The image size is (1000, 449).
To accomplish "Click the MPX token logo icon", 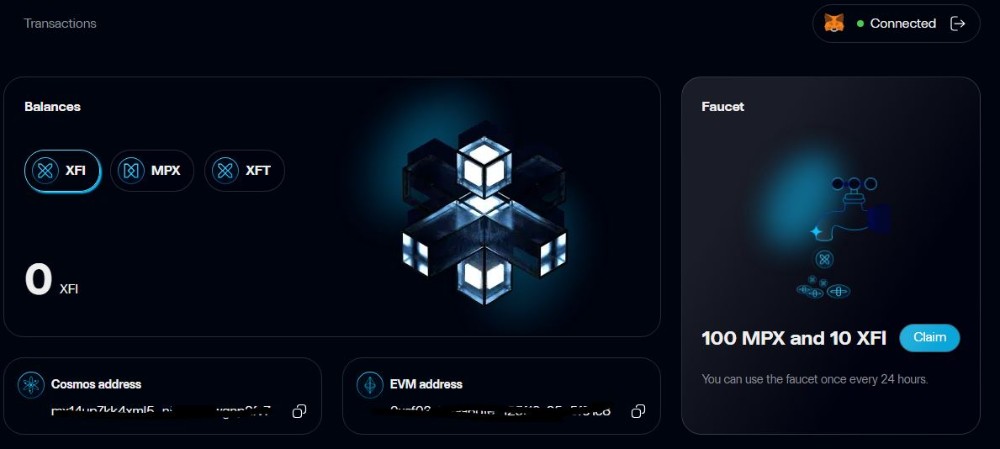I will click(131, 171).
